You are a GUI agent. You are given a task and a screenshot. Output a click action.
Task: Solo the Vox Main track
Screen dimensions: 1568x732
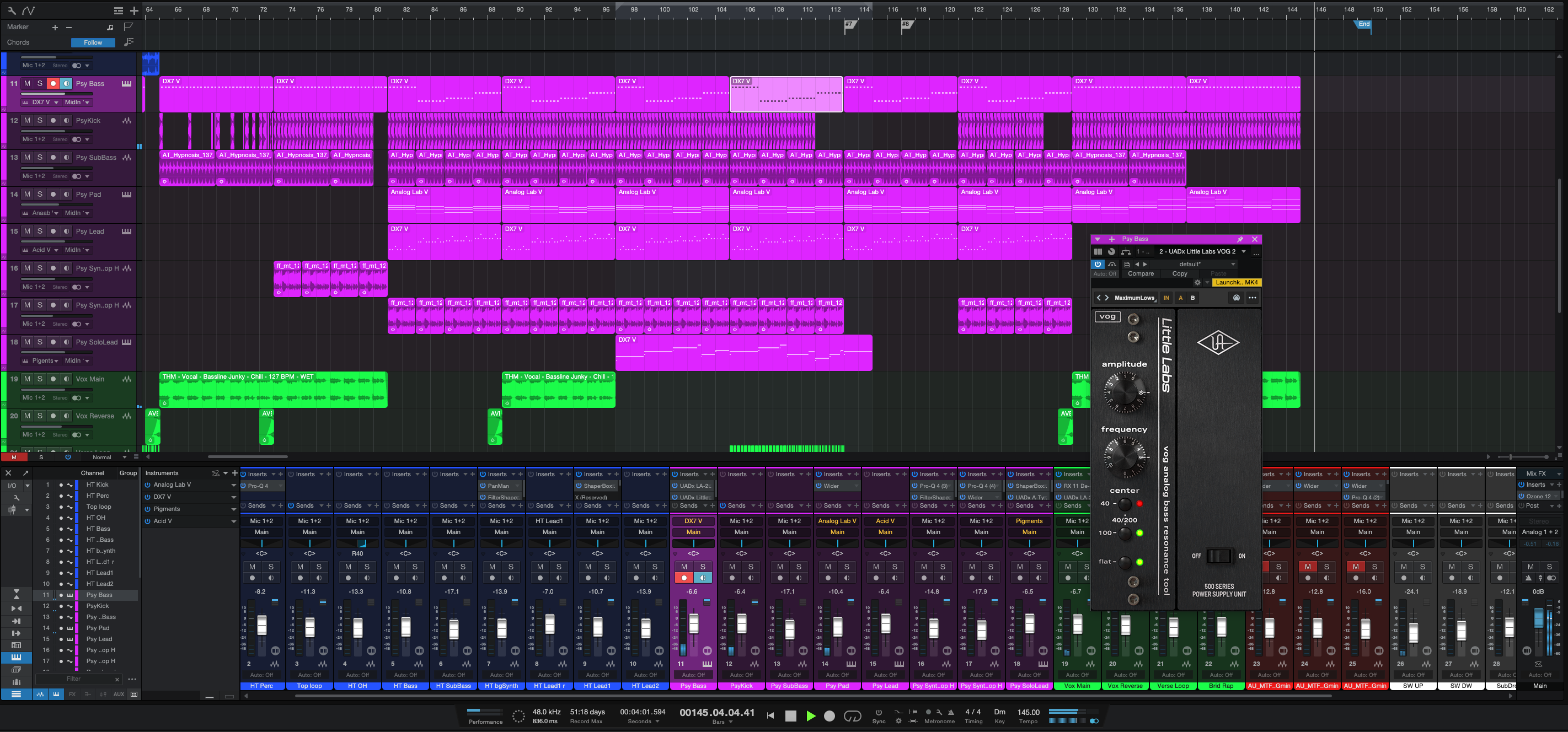click(40, 379)
